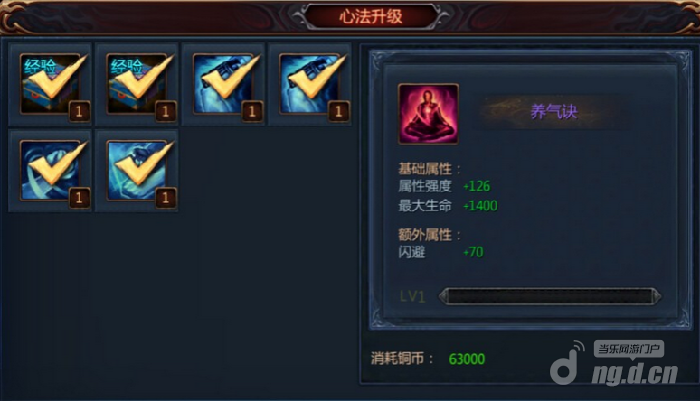This screenshot has width=700, height=401.
Task: Select the first item in the second row
Action: tap(50, 170)
